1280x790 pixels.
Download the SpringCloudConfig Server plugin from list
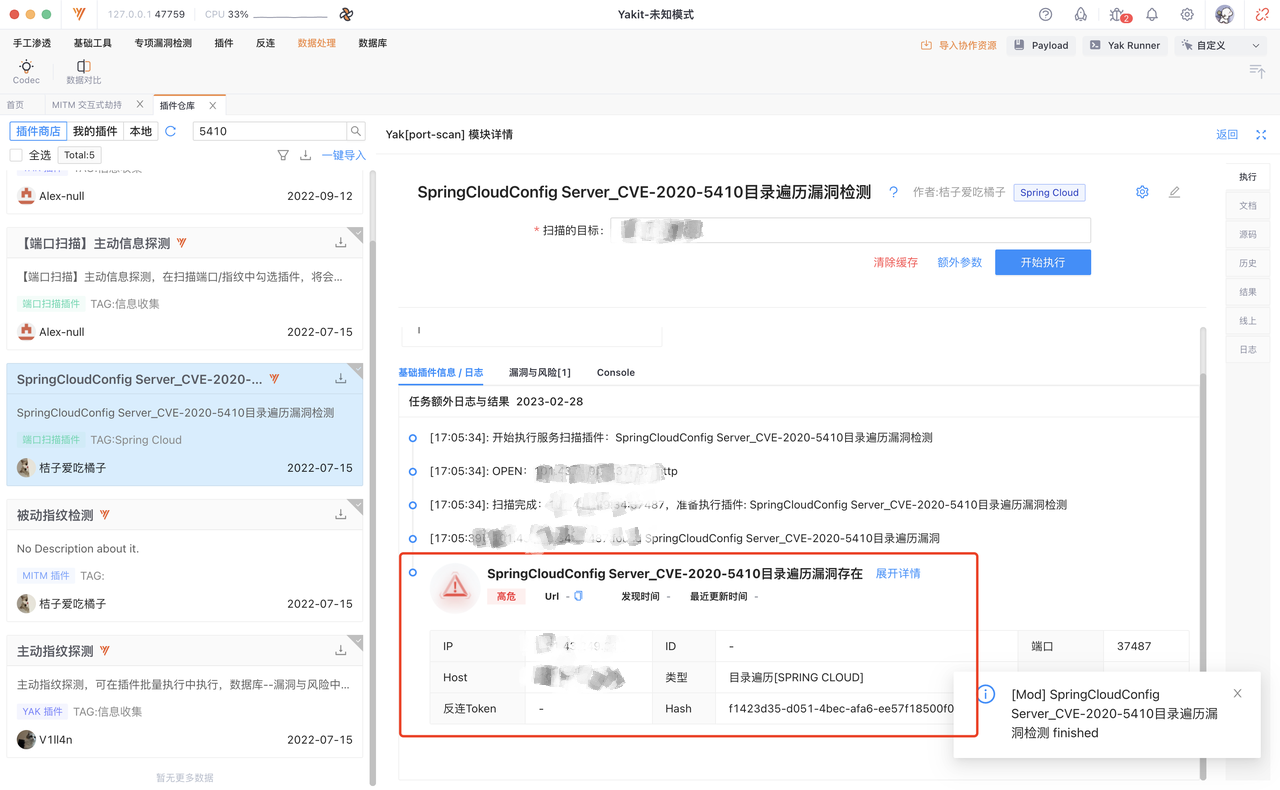point(341,379)
